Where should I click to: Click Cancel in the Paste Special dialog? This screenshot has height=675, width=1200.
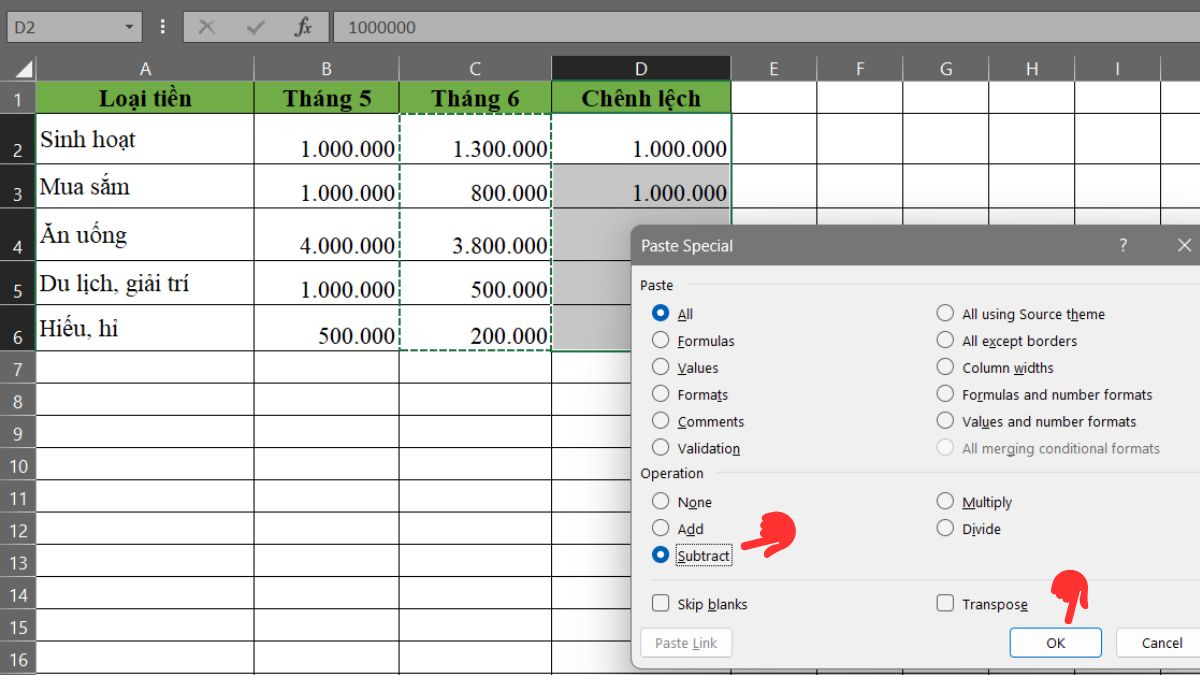[1162, 643]
